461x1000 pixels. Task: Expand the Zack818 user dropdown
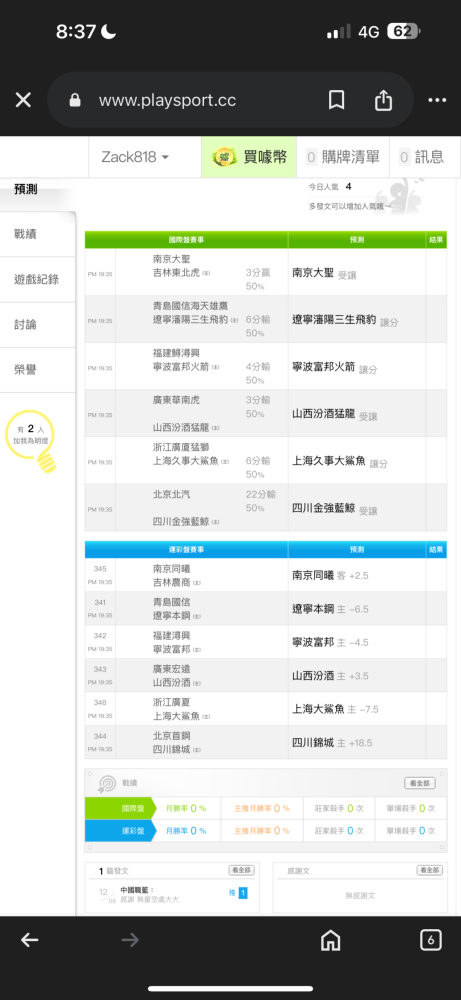[135, 157]
